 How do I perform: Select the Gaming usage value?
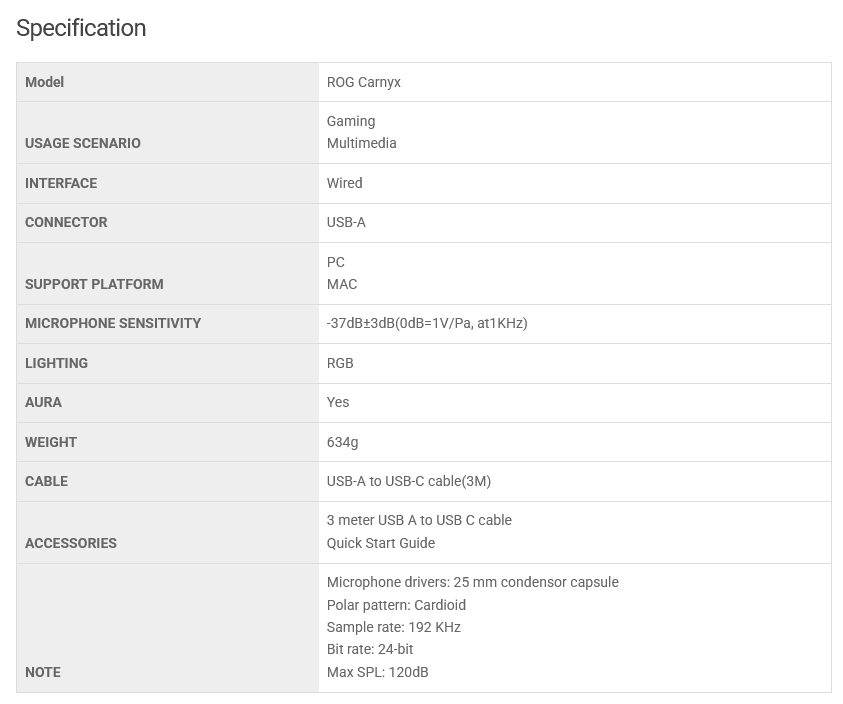pos(351,121)
